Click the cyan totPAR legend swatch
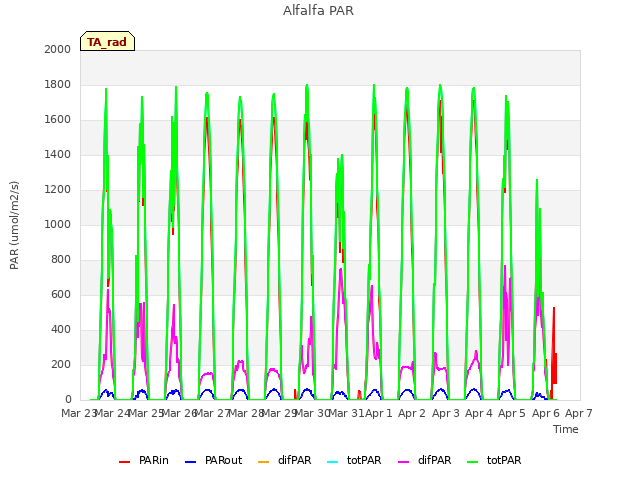 [333, 462]
